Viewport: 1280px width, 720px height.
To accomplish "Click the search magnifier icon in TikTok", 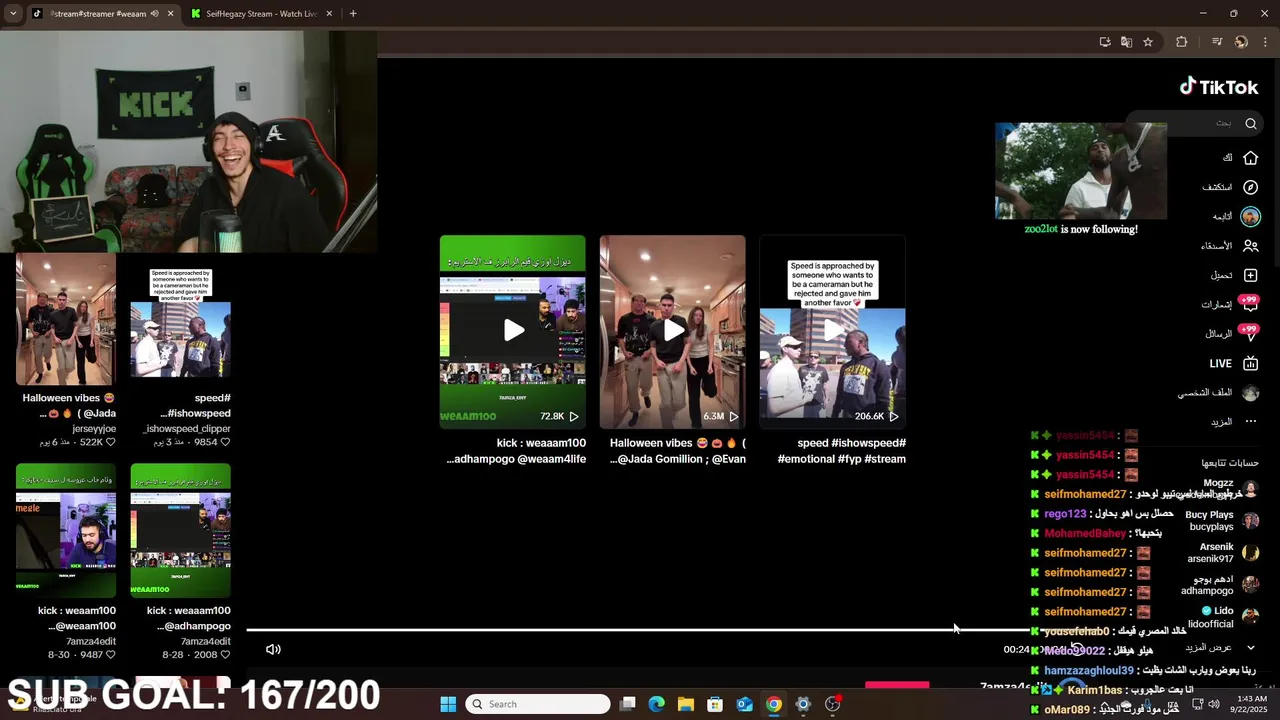I will (1251, 124).
